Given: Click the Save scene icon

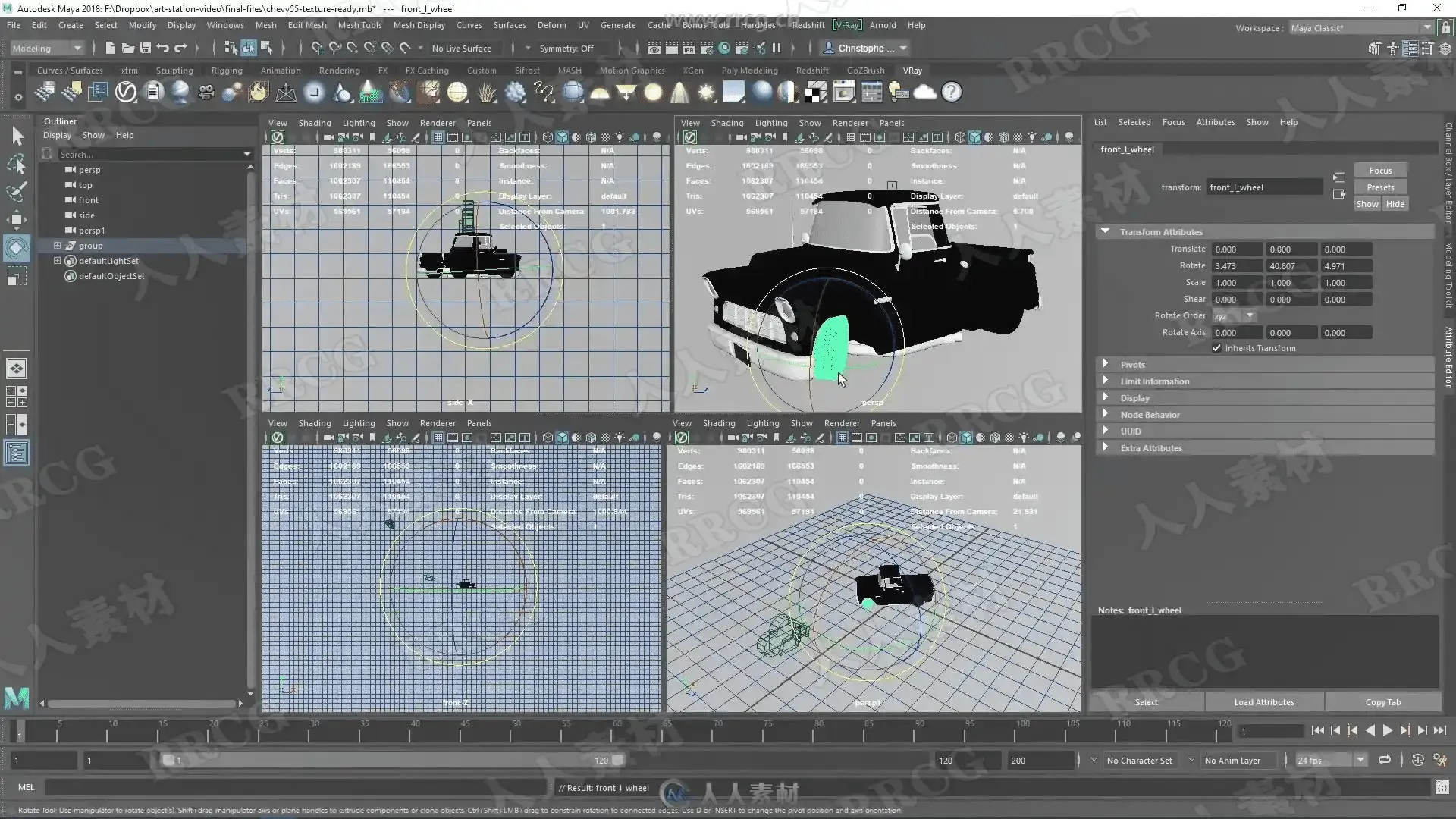Looking at the screenshot, I should click(146, 48).
